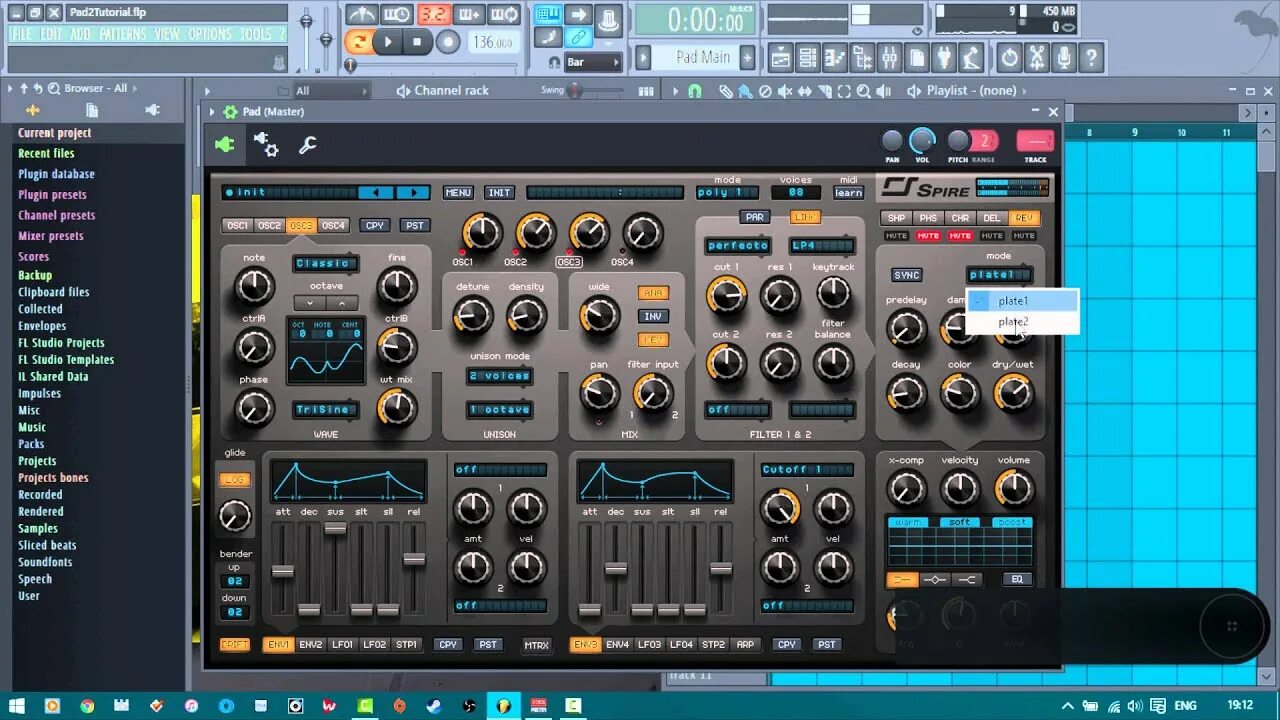
Task: Toggle mute under the PHS effect tab
Action: pos(928,236)
